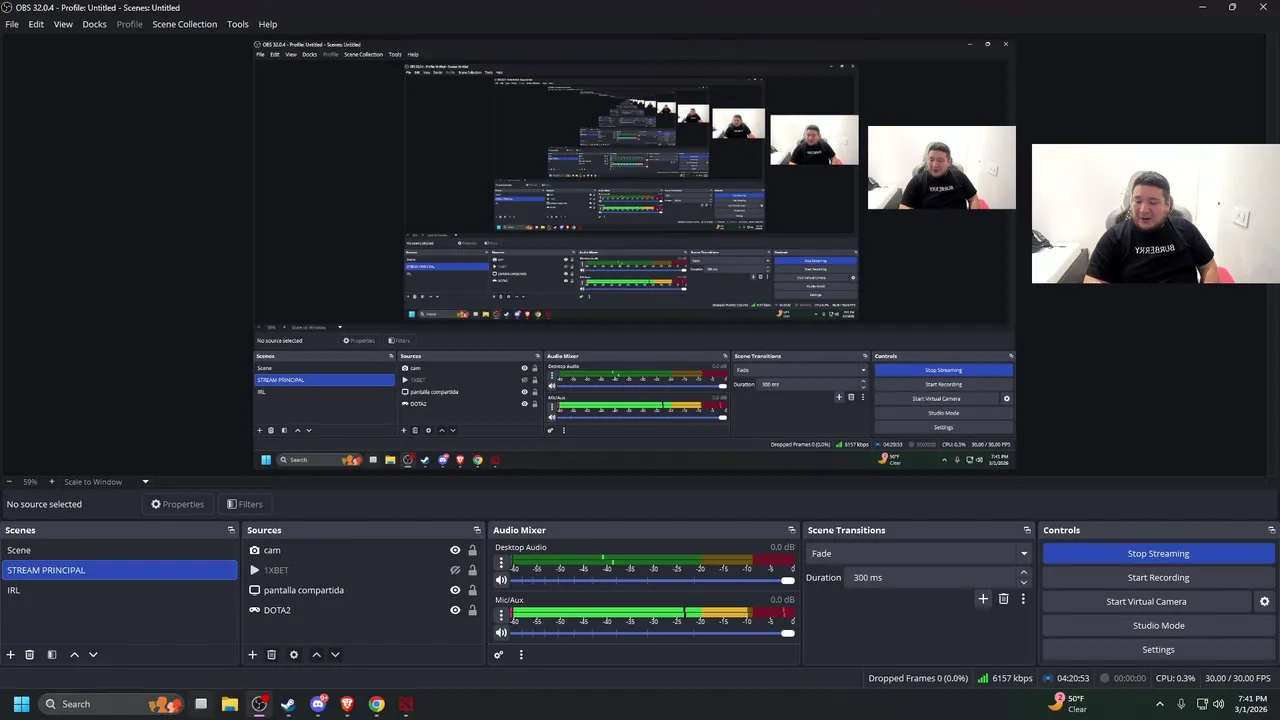Open Windows Start menu
The width and height of the screenshot is (1280, 720).
(x=21, y=704)
